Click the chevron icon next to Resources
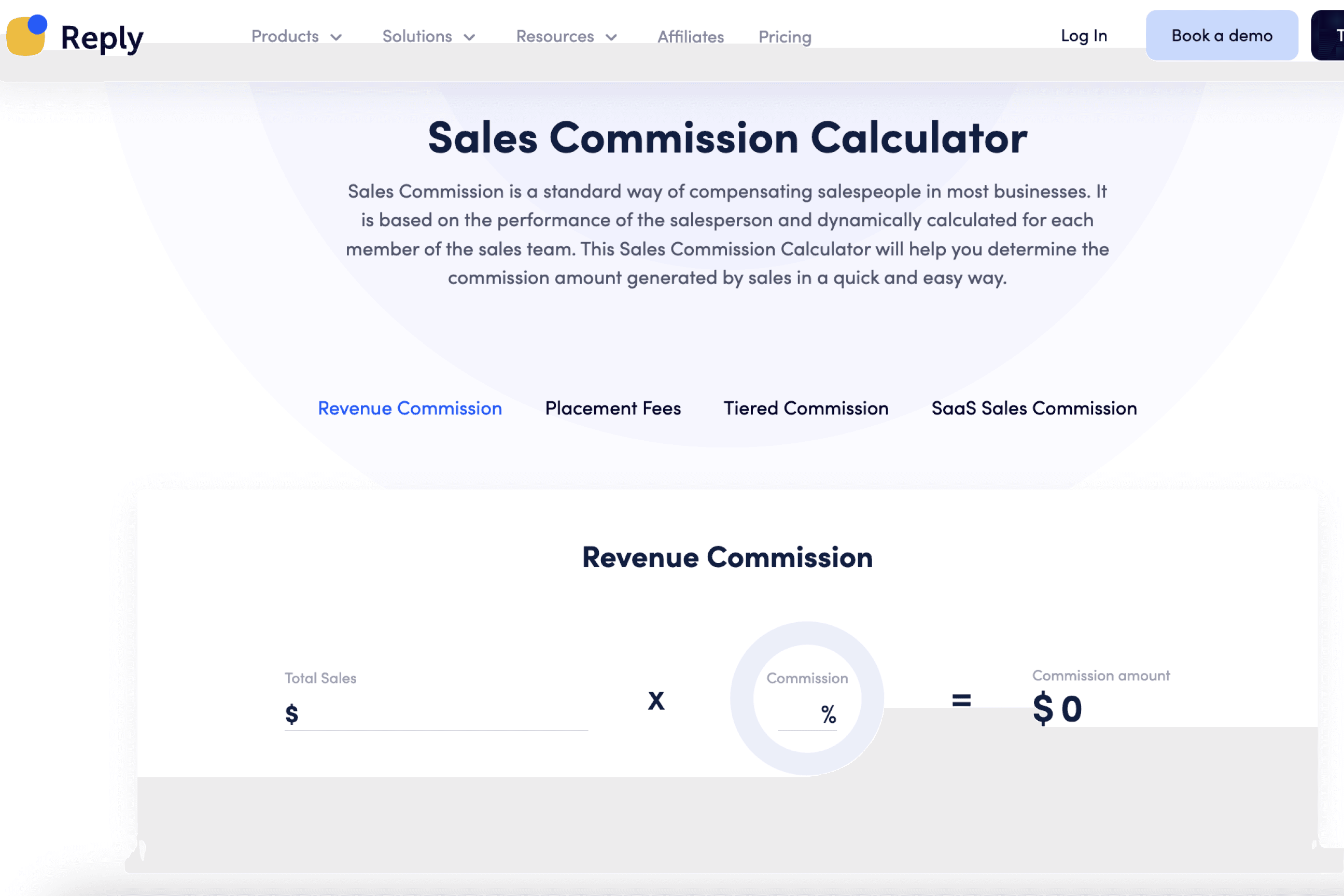 coord(610,37)
